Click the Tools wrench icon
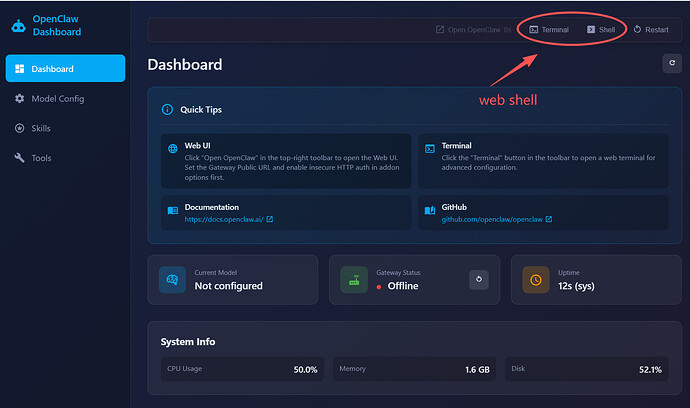Image resolution: width=690 pixels, height=408 pixels. tap(19, 158)
